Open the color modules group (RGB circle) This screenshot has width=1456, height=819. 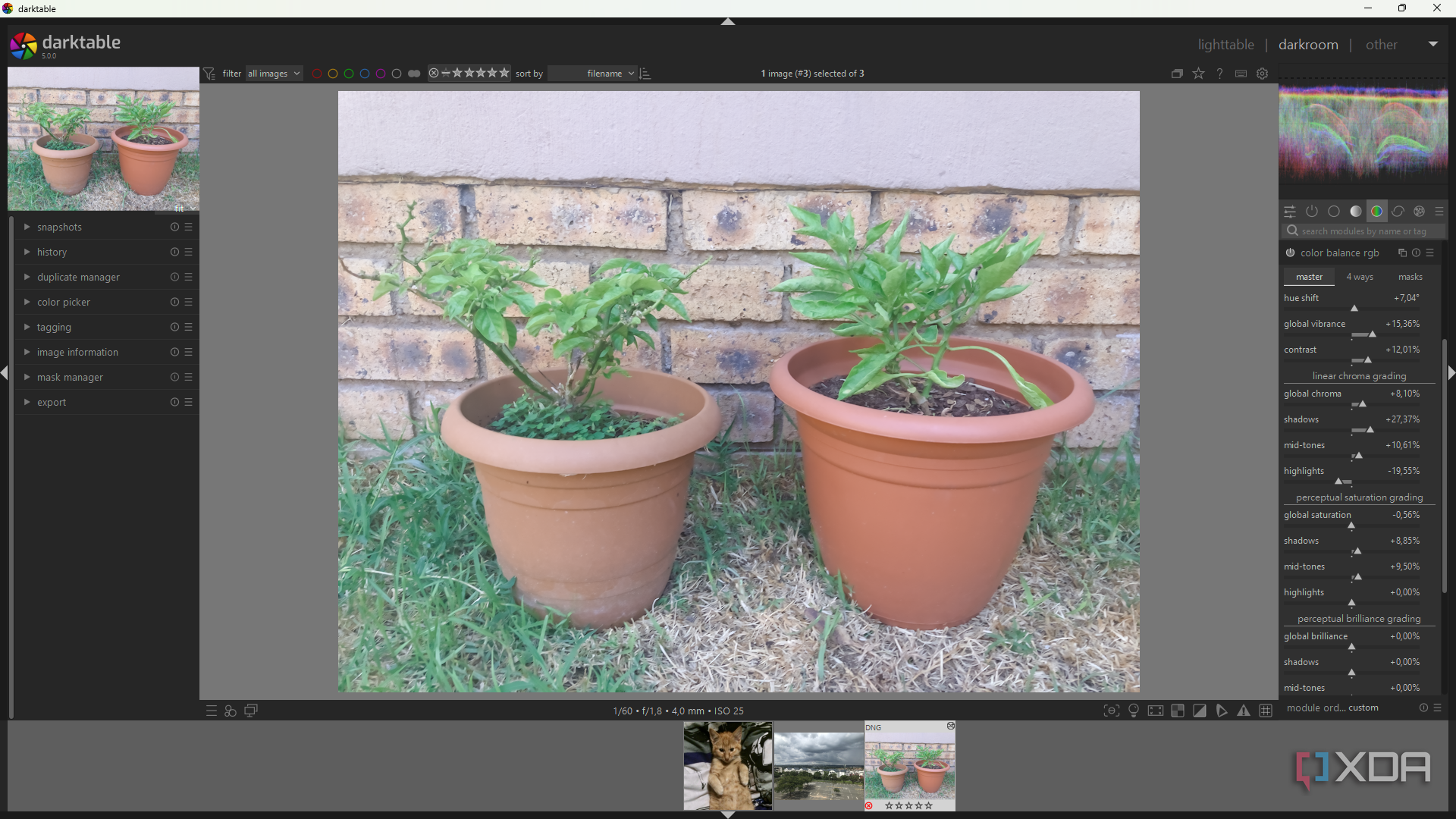tap(1377, 212)
